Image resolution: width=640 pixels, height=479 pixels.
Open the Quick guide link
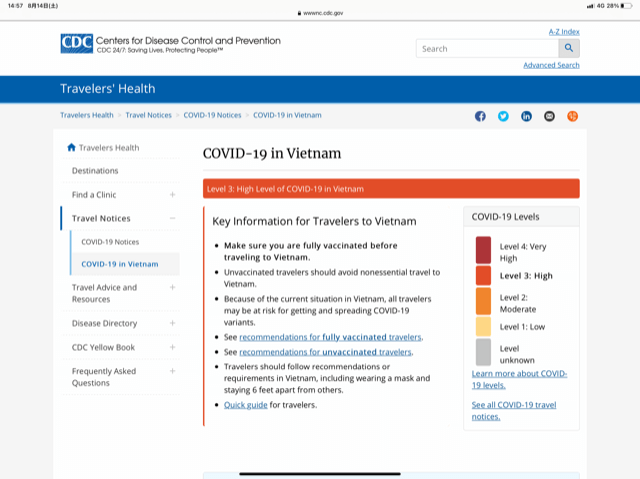click(x=246, y=405)
